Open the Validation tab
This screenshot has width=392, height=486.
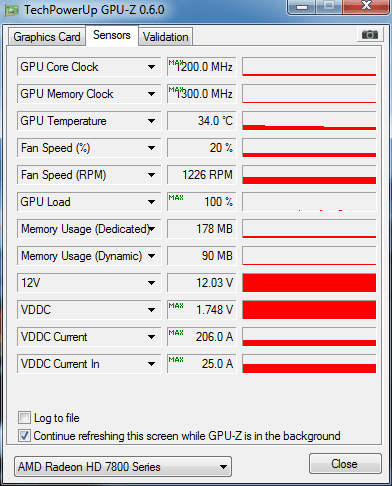point(166,37)
